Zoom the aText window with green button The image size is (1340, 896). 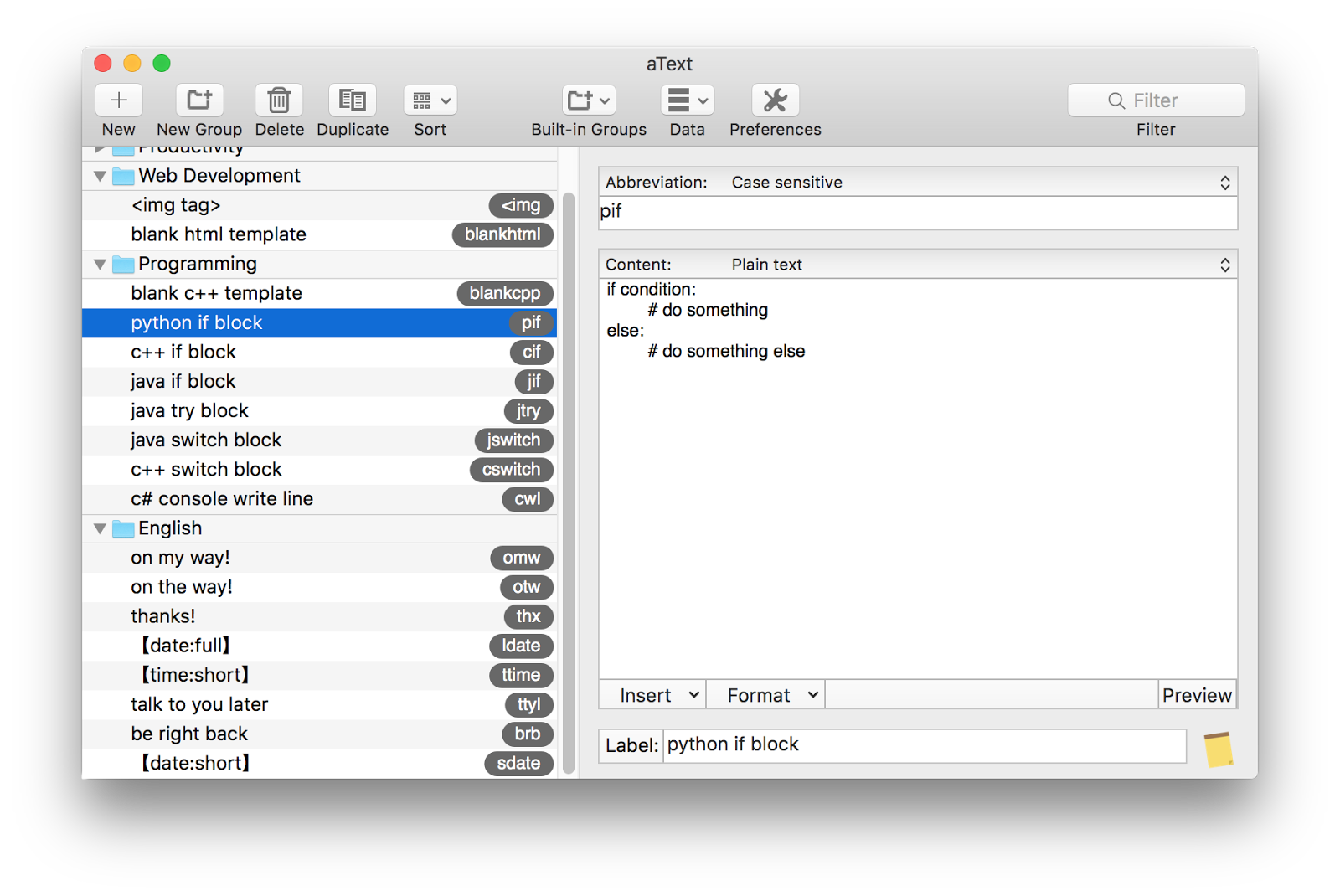[x=162, y=64]
